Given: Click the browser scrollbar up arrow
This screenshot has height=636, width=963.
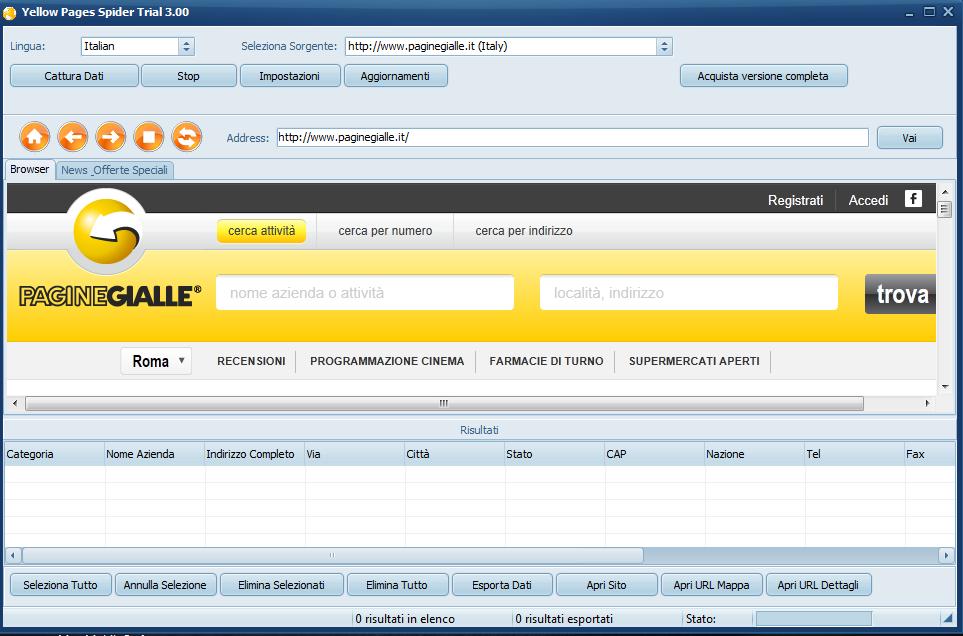Looking at the screenshot, I should pyautogui.click(x=945, y=192).
